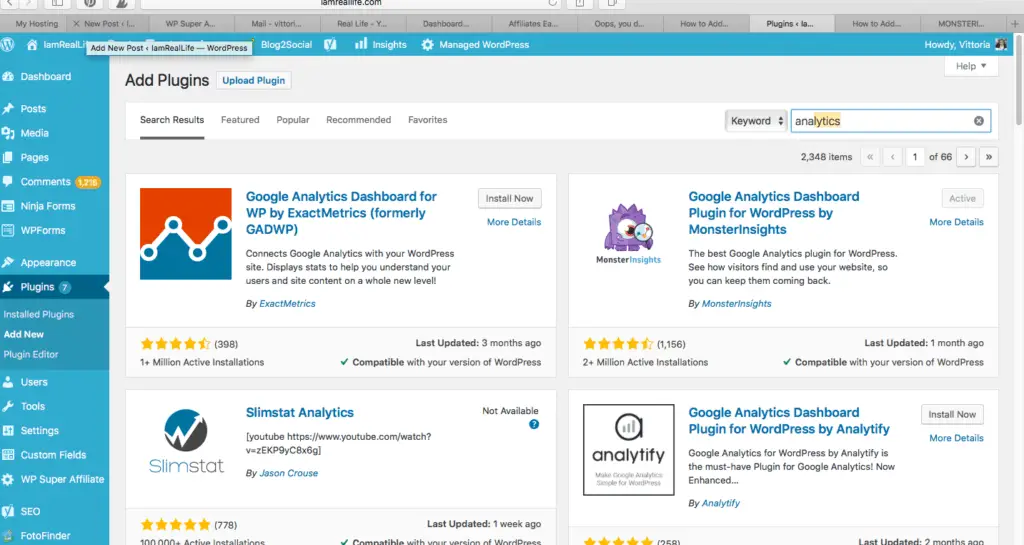Viewport: 1024px width, 545px height.
Task: Switch to the Featured plugins tab
Action: tap(240, 119)
